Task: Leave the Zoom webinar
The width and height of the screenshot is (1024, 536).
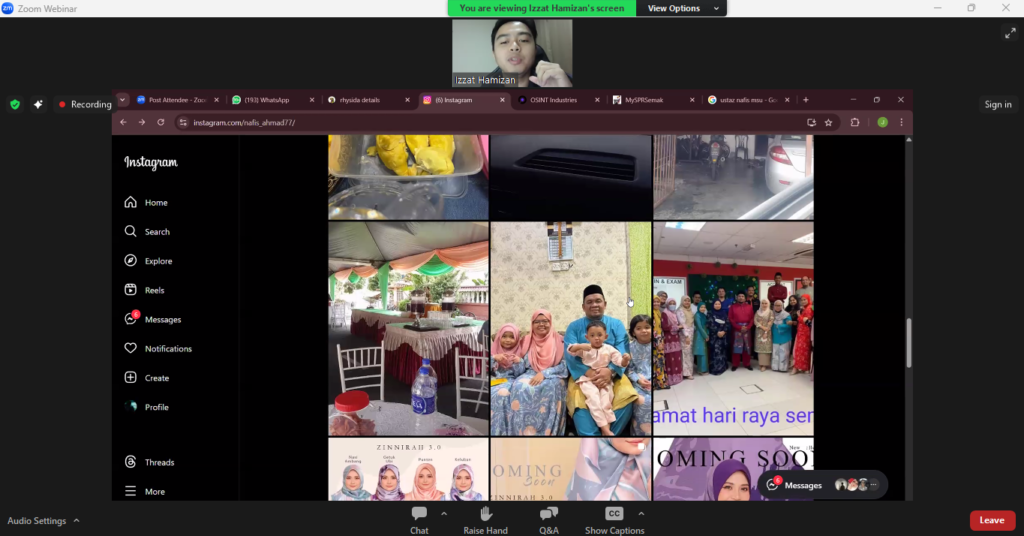Action: pos(992,520)
